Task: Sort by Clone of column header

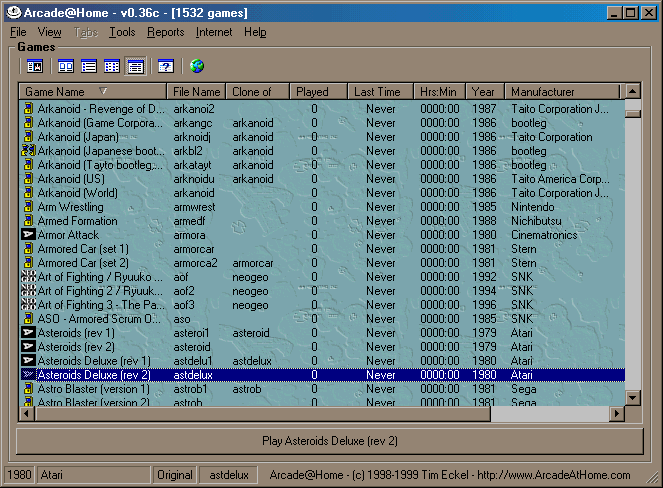Action: [258, 91]
